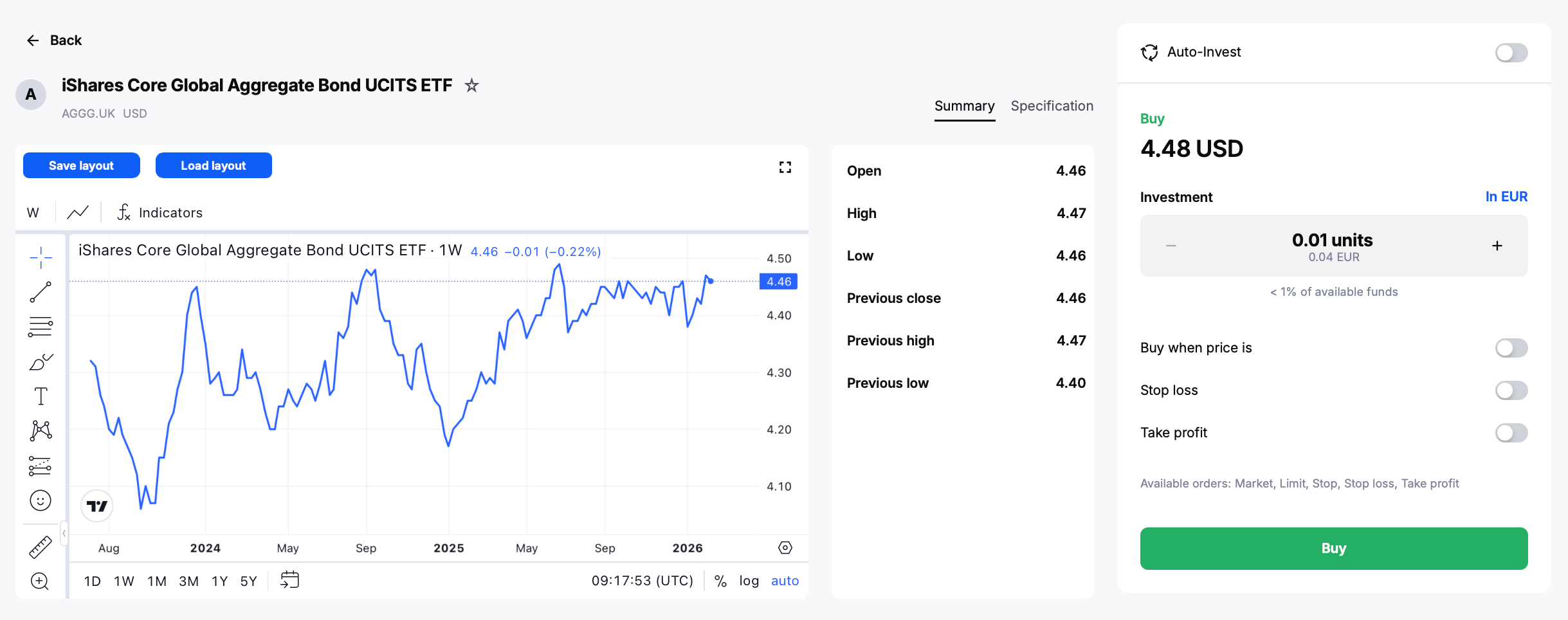Toggle auto scale mode
This screenshot has height=620, width=1568.
click(x=785, y=581)
